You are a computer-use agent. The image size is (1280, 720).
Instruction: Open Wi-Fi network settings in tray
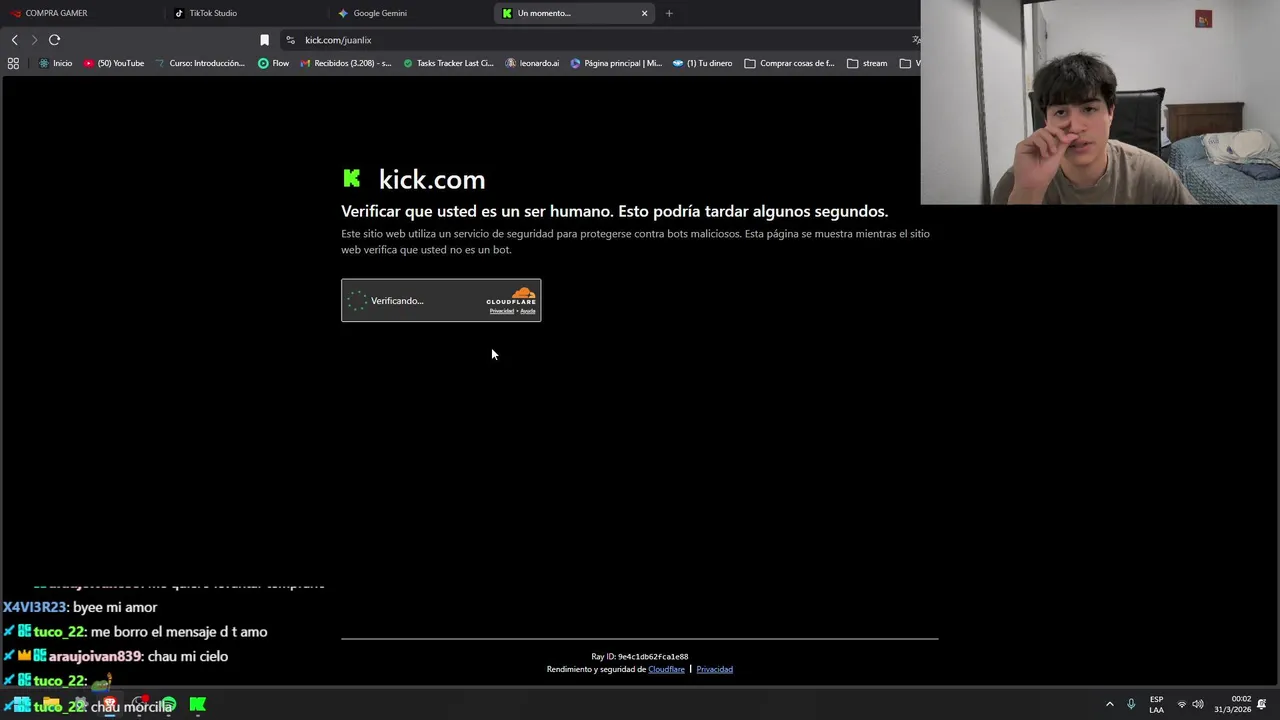1181,704
